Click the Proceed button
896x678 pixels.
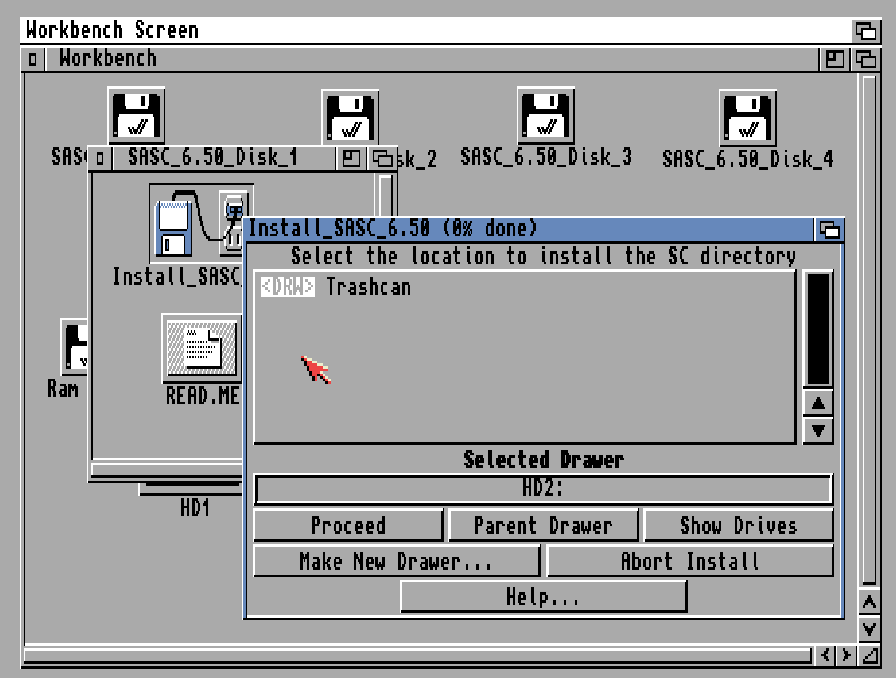point(348,525)
